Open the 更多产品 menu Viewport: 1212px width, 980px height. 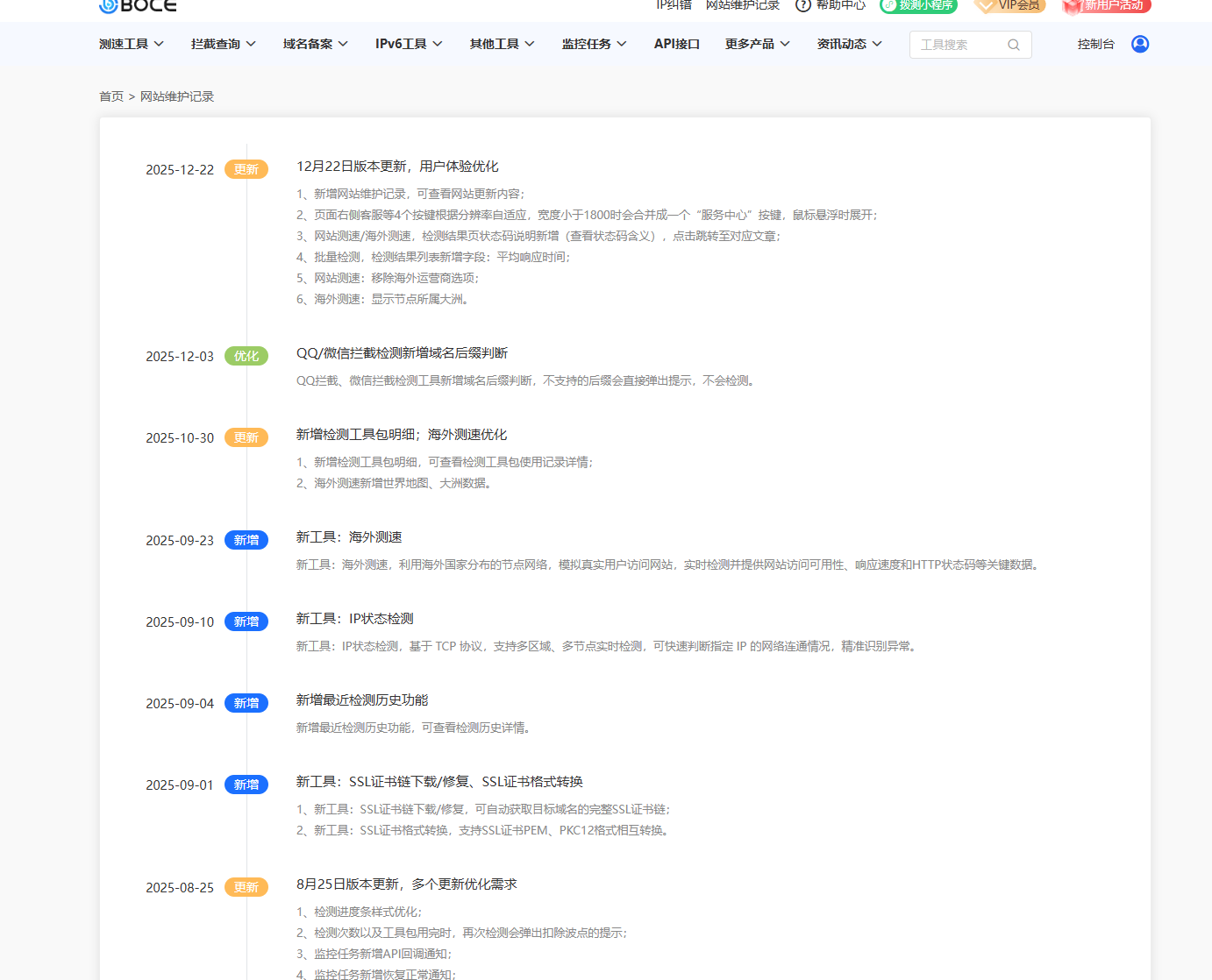[757, 44]
